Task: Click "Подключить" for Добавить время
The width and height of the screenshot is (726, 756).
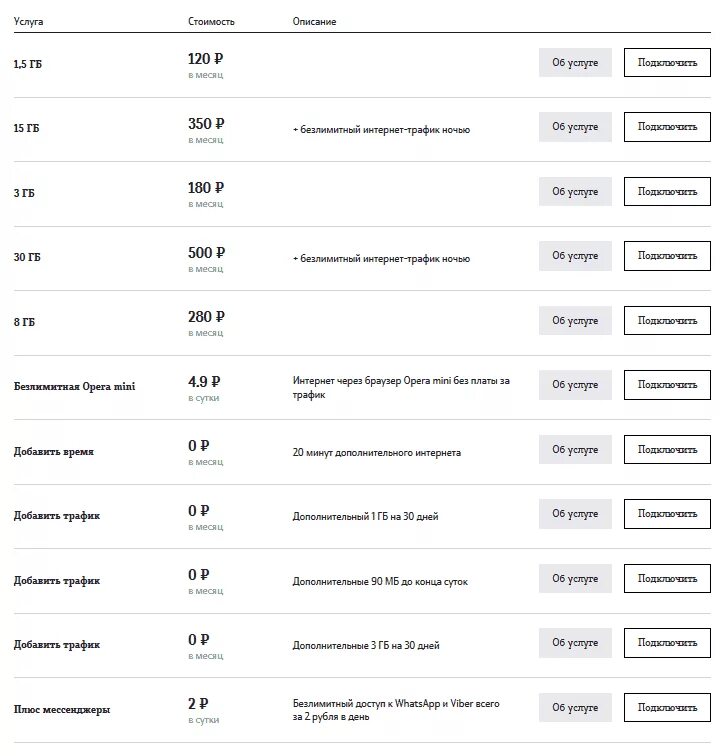Action: point(667,450)
